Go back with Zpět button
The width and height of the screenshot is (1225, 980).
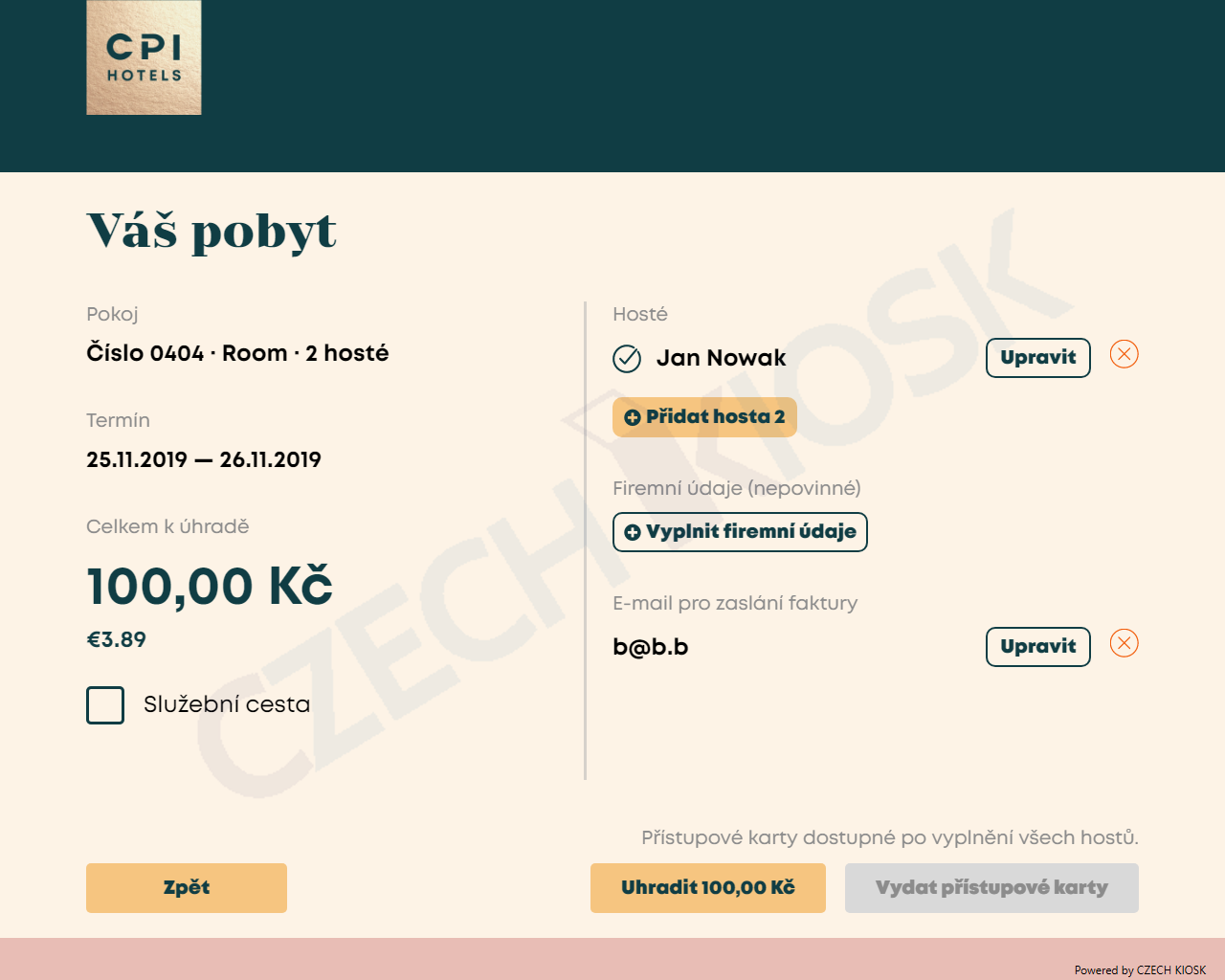pyautogui.click(x=187, y=888)
